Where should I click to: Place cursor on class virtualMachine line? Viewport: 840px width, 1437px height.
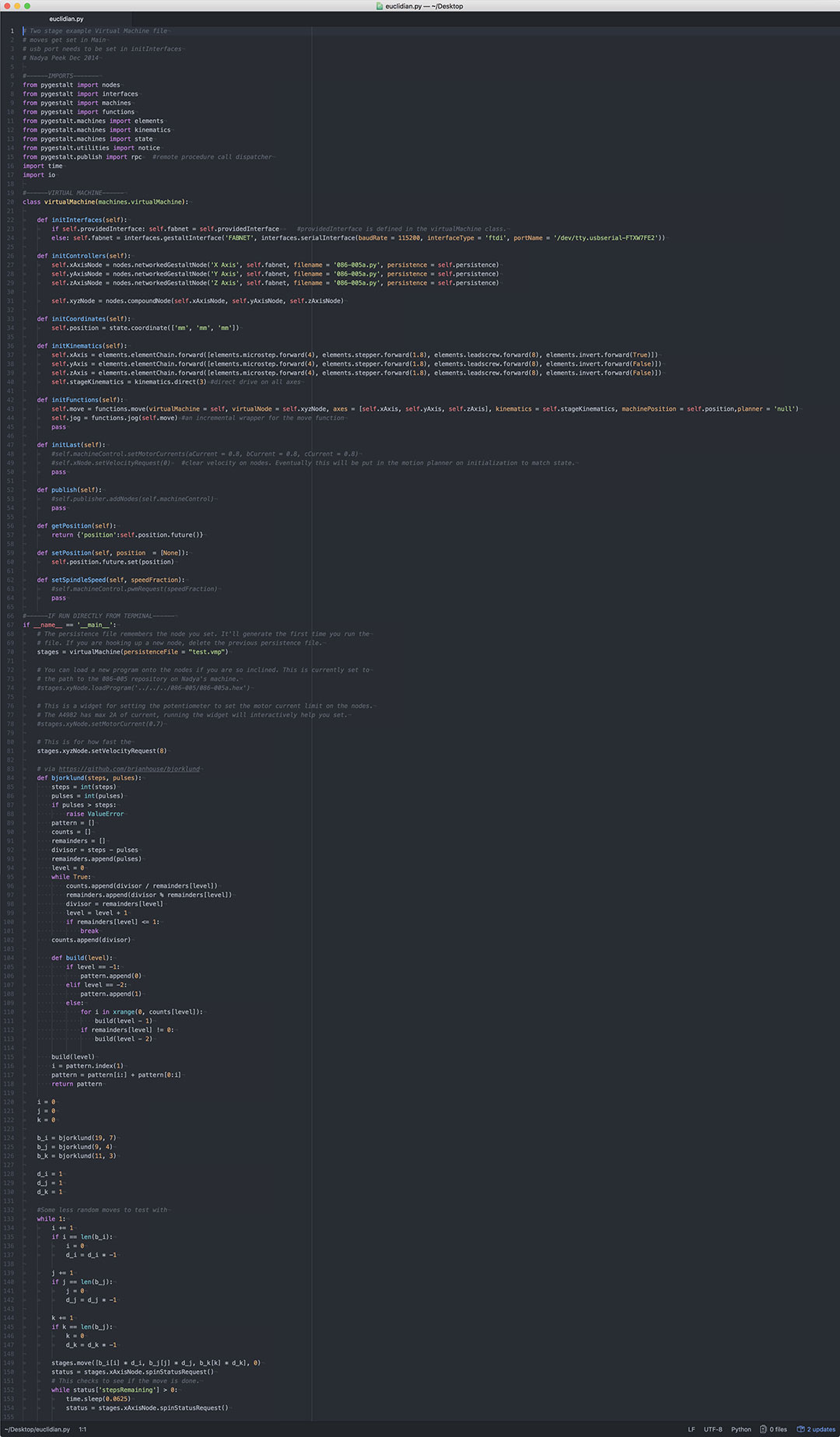tap(106, 202)
